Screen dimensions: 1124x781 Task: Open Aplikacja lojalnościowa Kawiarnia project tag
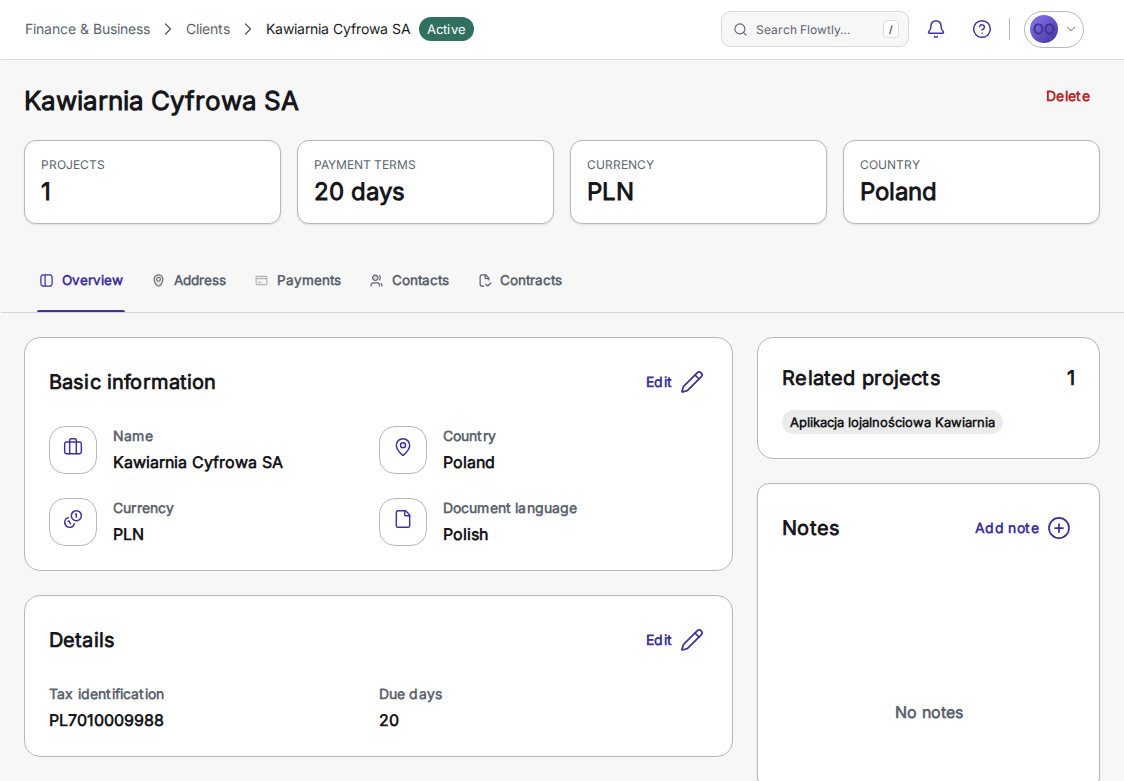(892, 423)
